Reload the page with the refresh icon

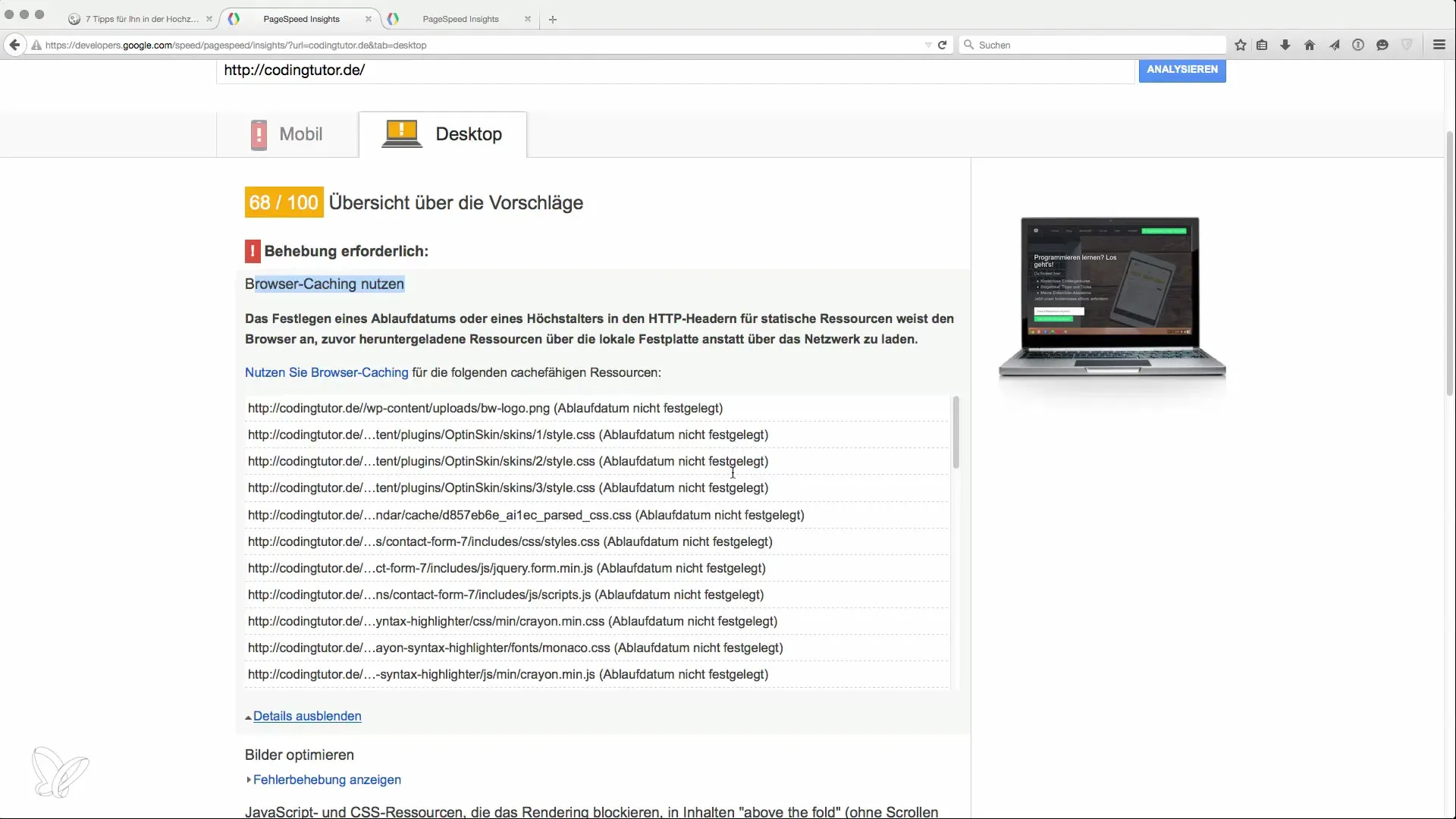[x=942, y=45]
